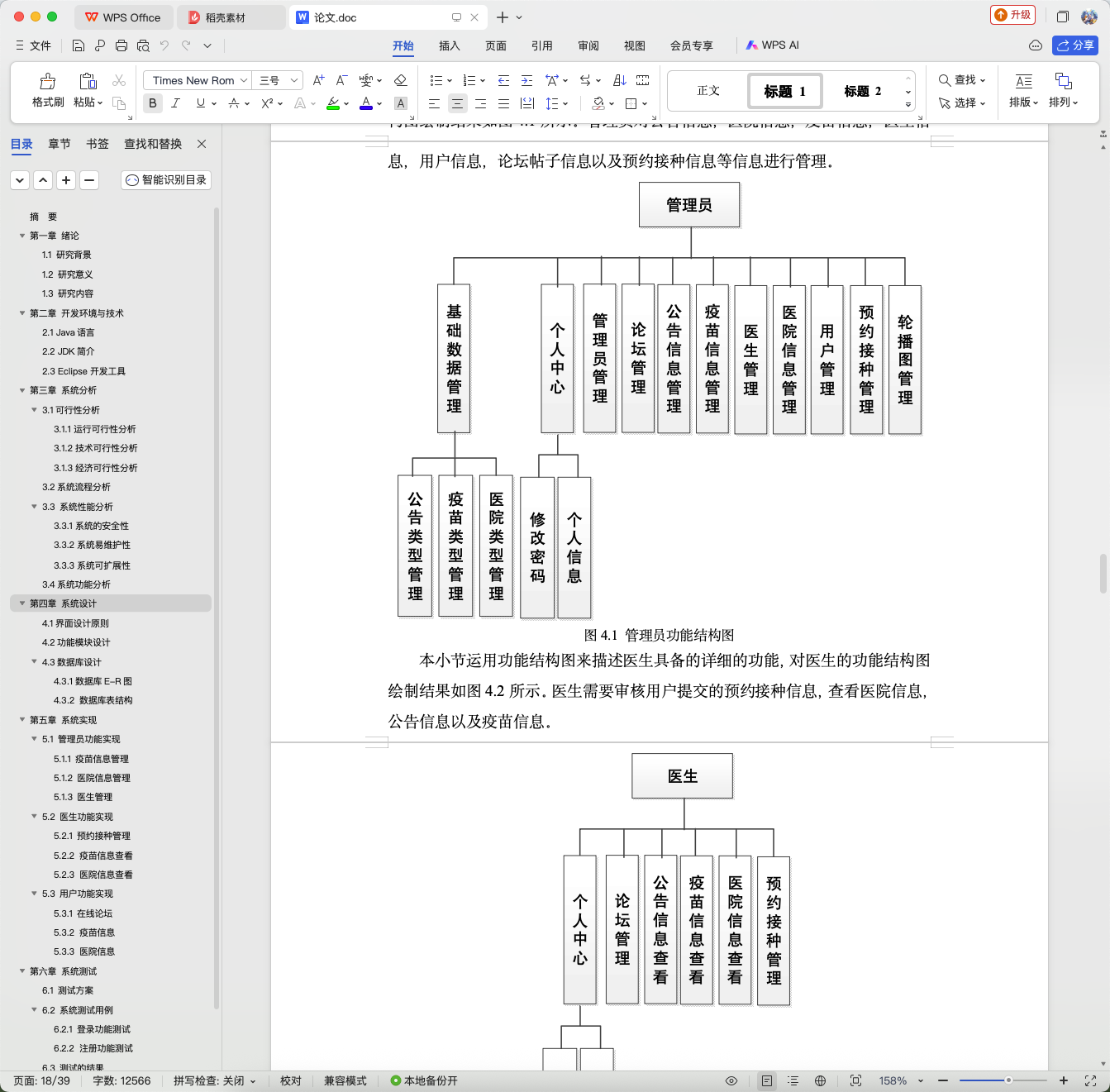Screen dimensions: 1110x1092
Task: Click the highlight color swatch
Action: (333, 103)
